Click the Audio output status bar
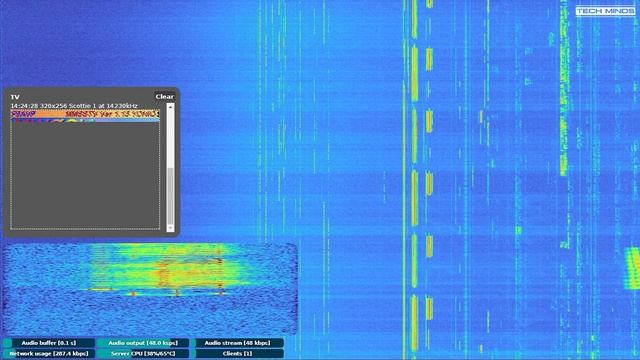The height and width of the screenshot is (360, 640). point(143,343)
